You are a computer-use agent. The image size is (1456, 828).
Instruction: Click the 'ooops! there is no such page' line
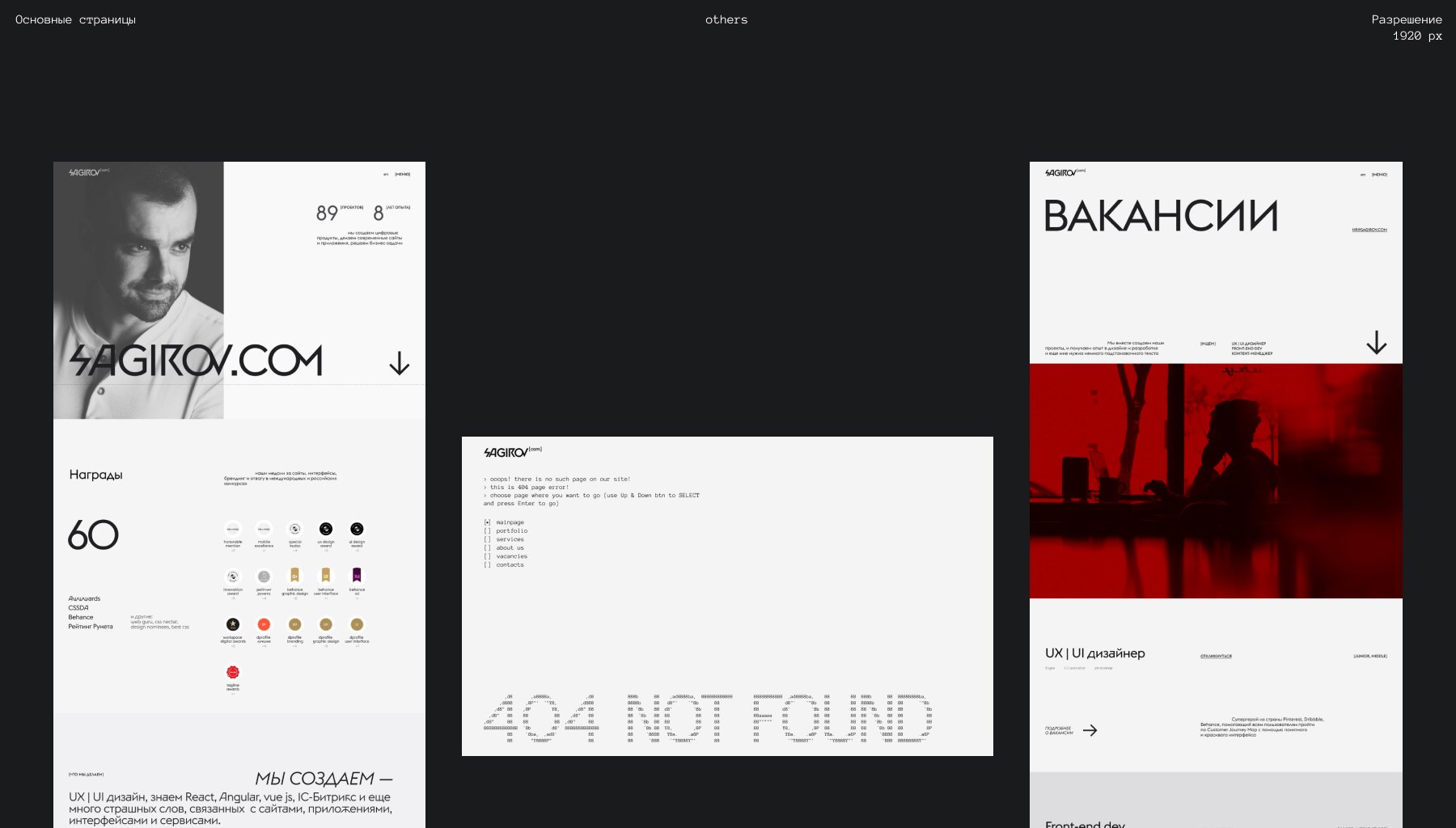coord(557,479)
